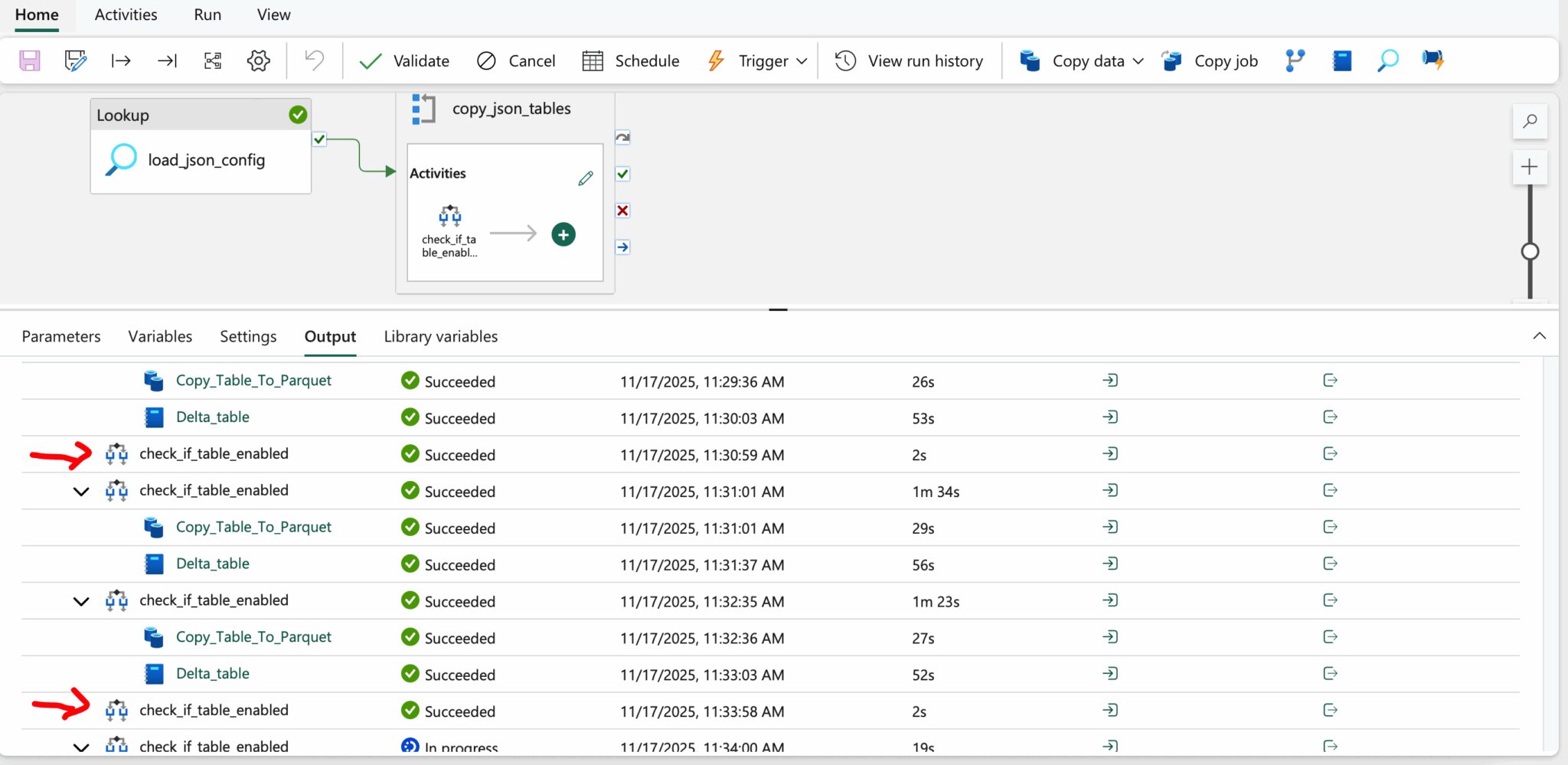The height and width of the screenshot is (765, 1568).
Task: View output of check_if_table_enabled at 11:33:58
Action: [x=1330, y=711]
